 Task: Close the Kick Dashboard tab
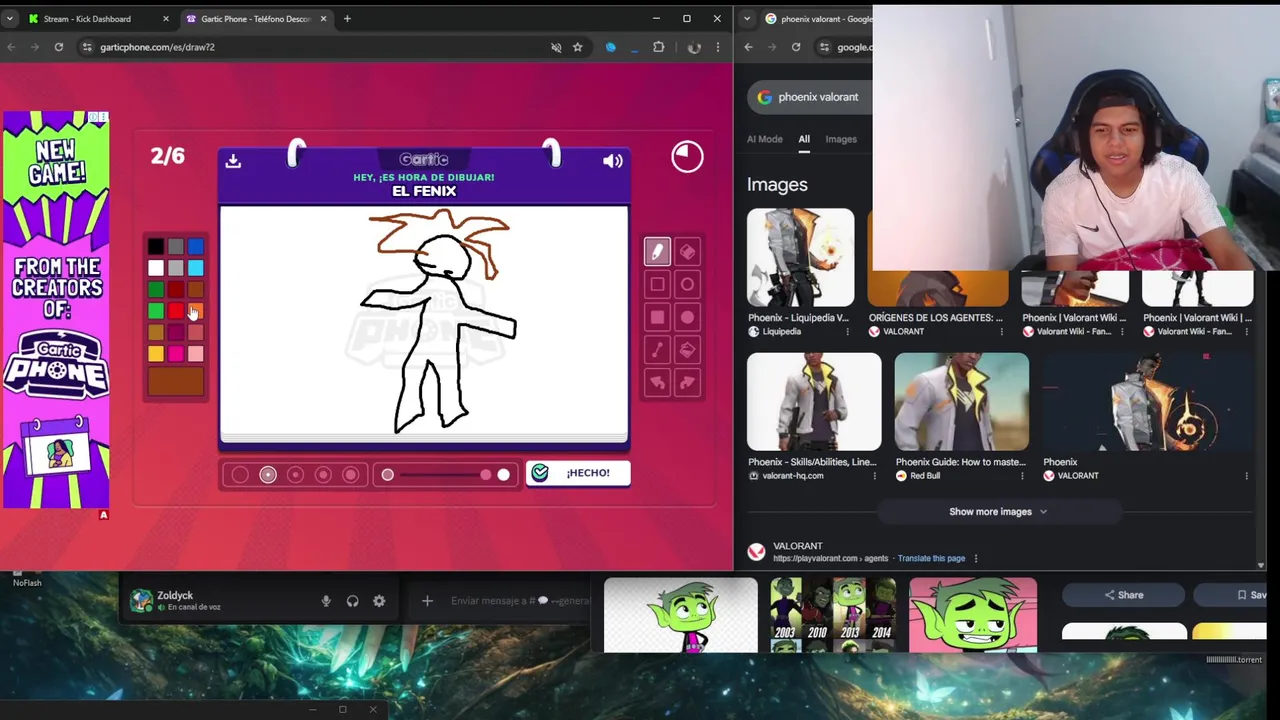[166, 19]
